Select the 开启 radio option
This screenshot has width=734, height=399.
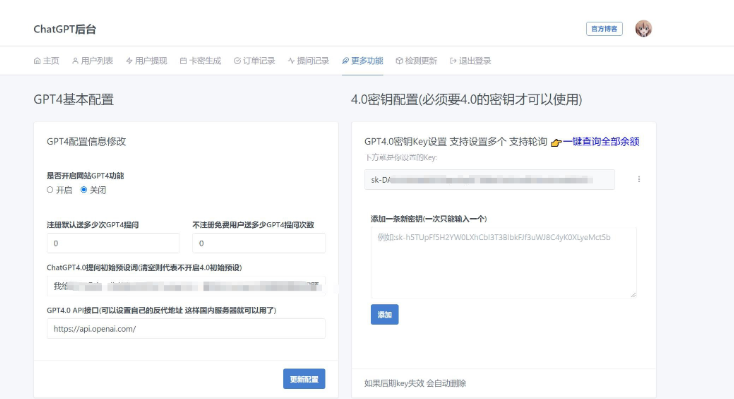50,190
